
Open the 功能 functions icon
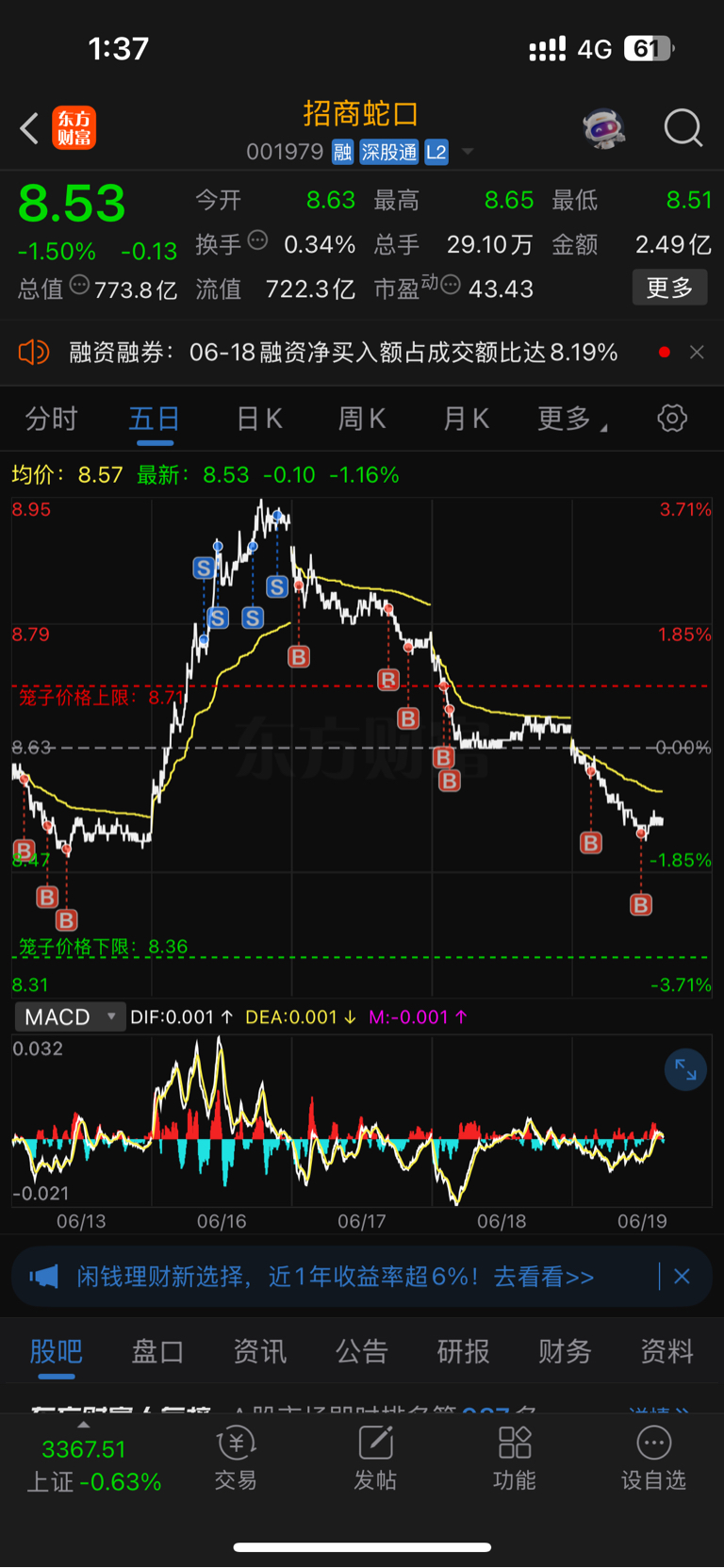pos(515,1459)
